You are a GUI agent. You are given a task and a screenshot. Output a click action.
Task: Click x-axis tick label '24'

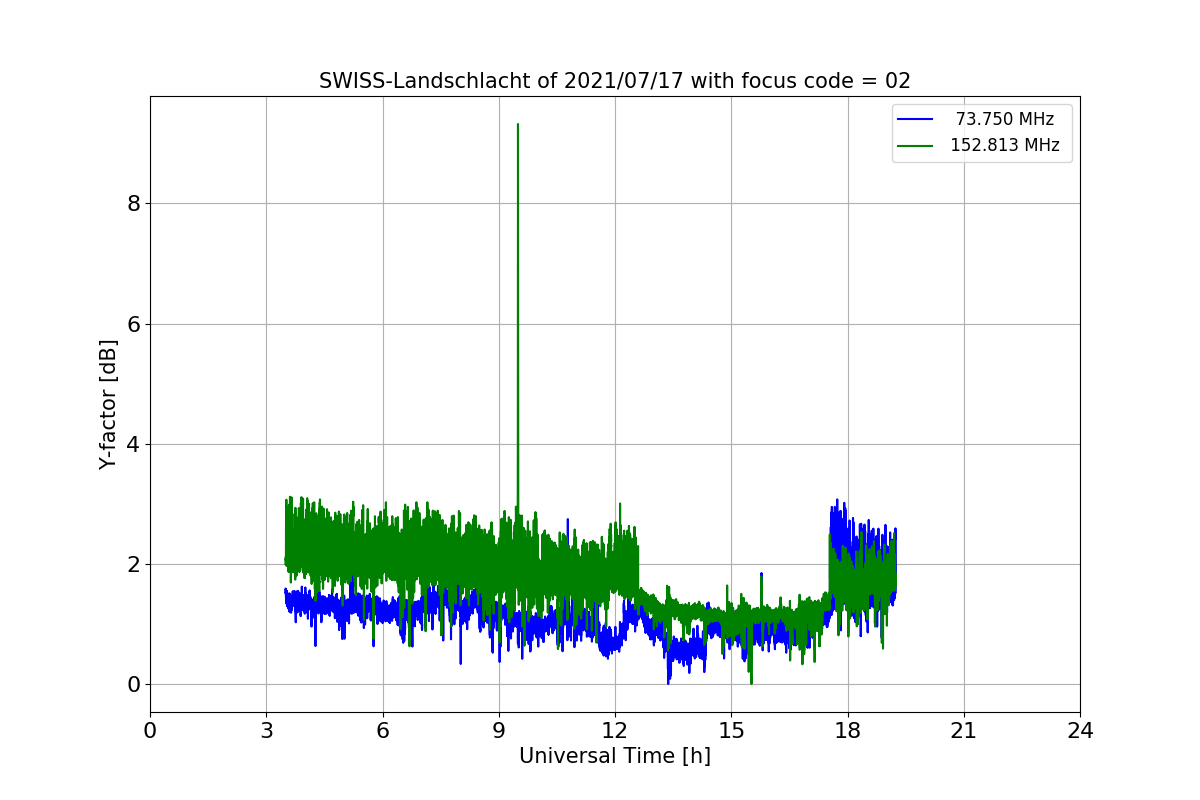pyautogui.click(x=1080, y=731)
